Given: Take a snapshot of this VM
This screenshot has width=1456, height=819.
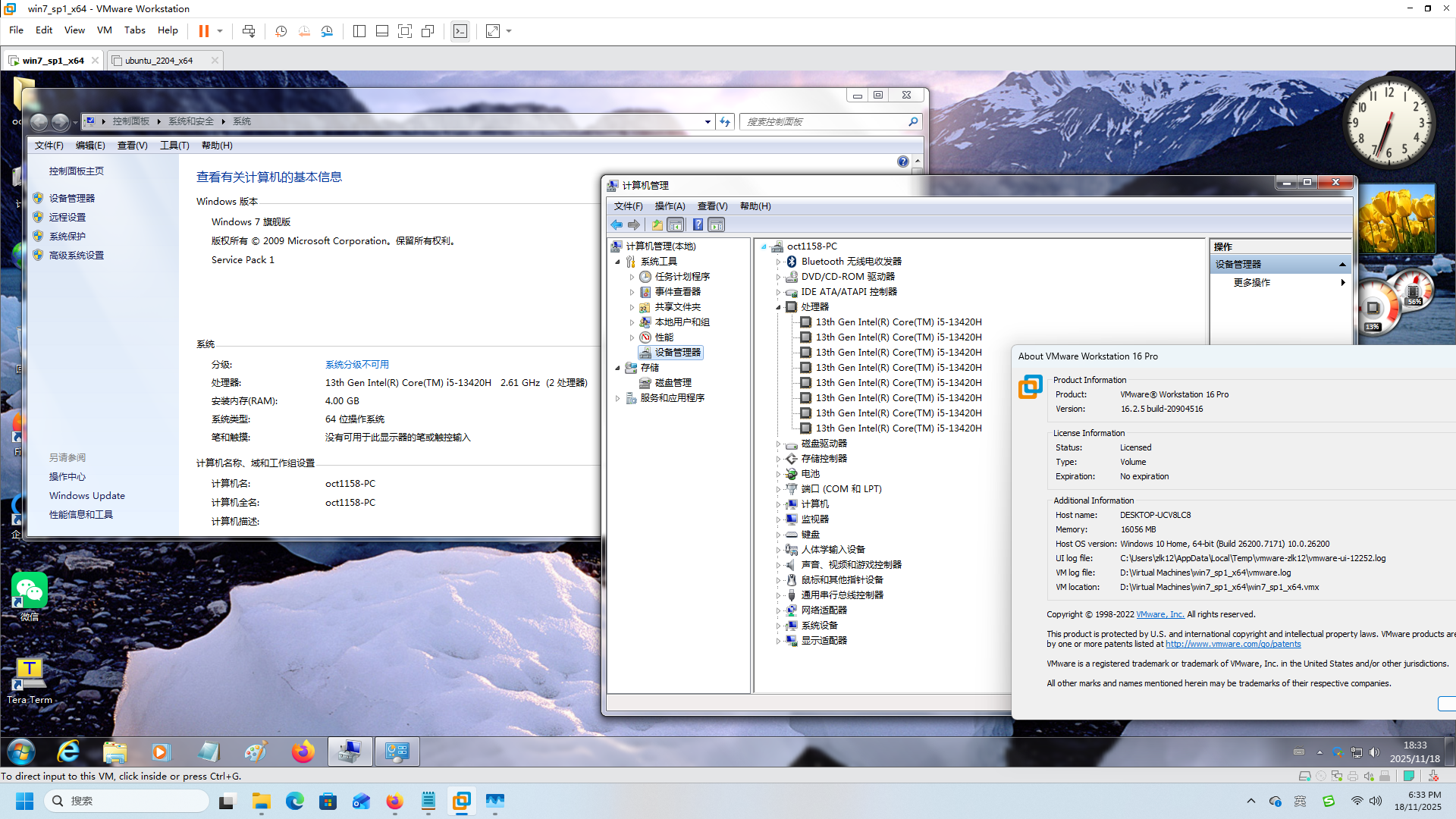Looking at the screenshot, I should click(281, 31).
